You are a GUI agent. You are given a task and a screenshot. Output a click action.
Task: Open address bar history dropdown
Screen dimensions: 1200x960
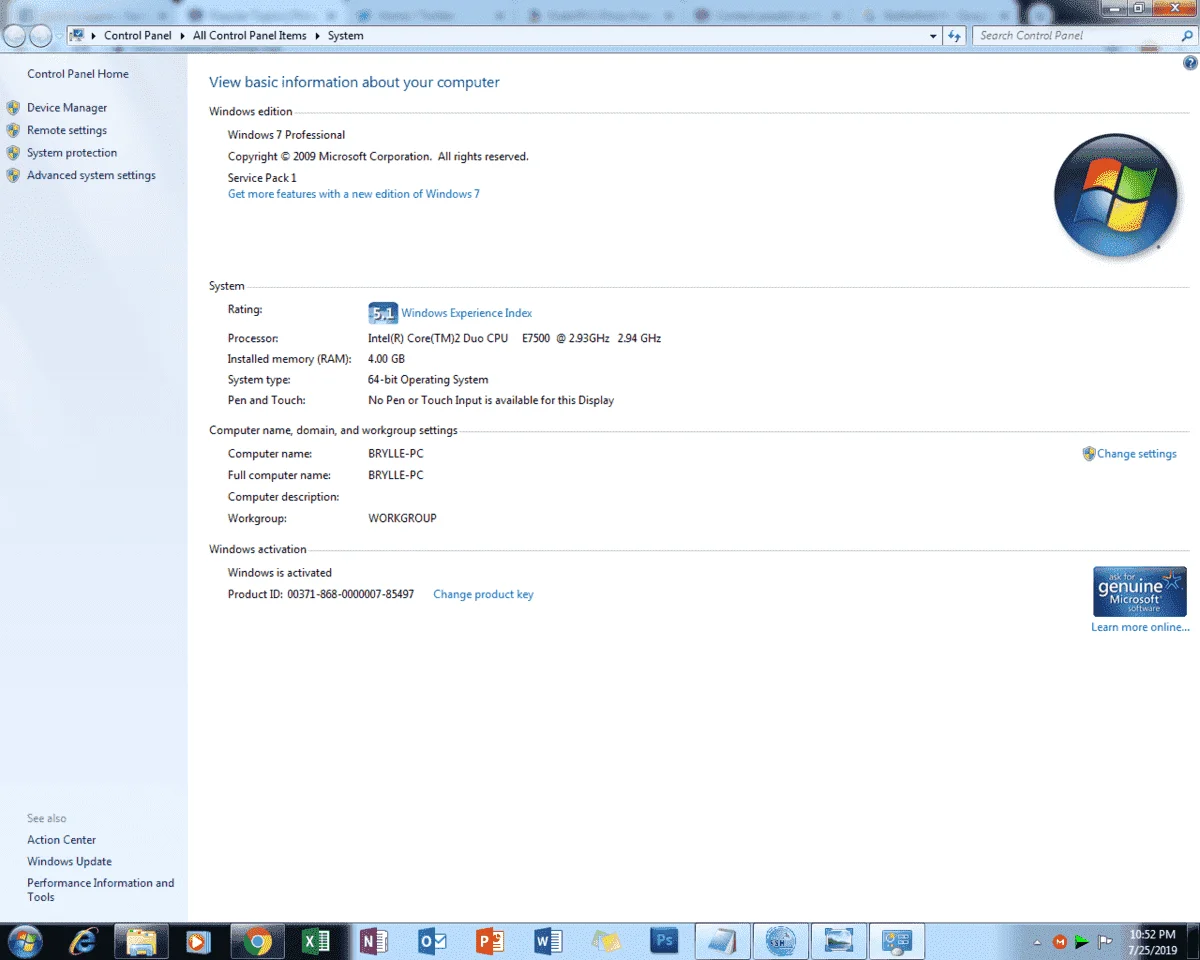933,36
